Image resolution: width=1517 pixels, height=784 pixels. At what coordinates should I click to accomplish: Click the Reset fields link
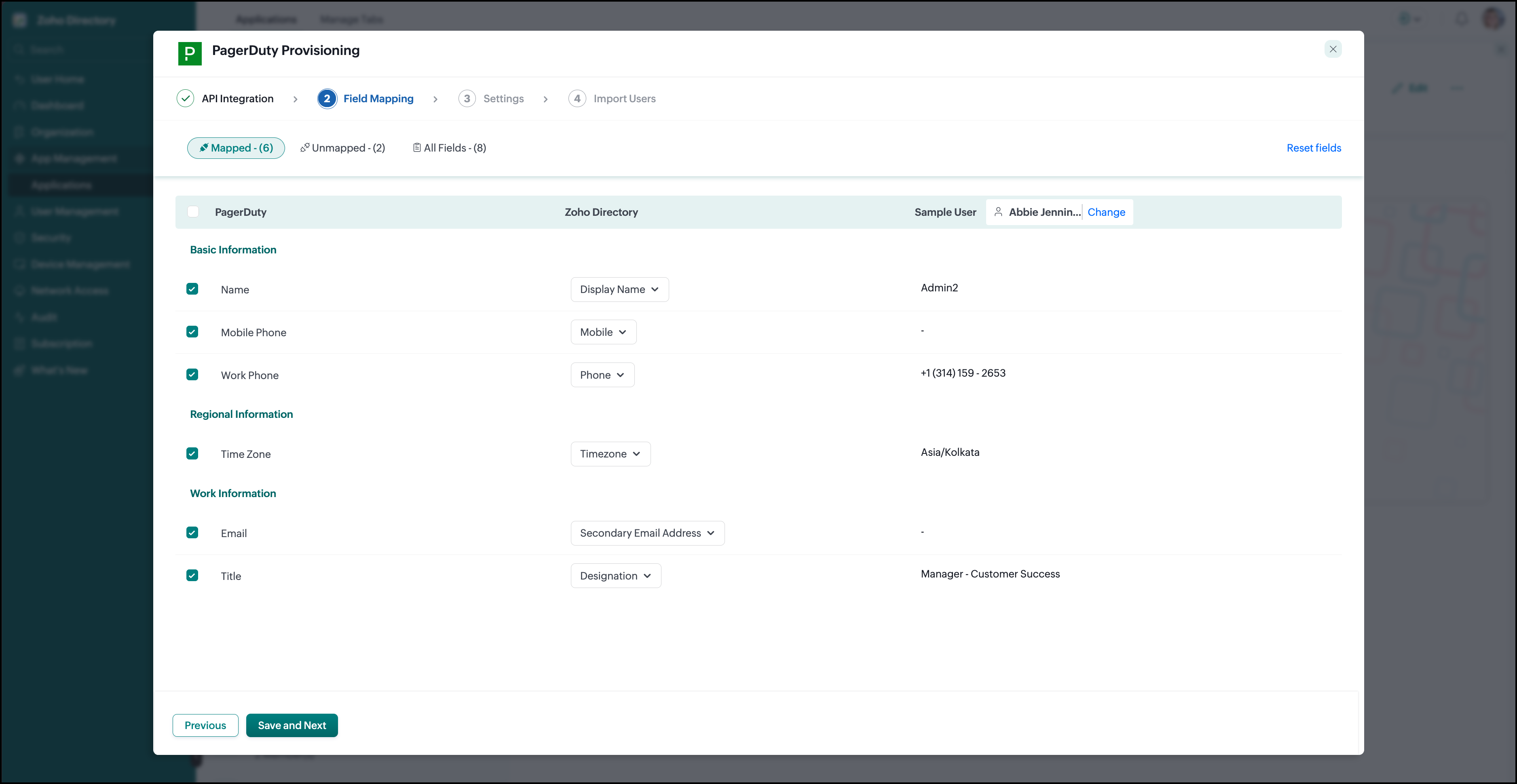1313,148
